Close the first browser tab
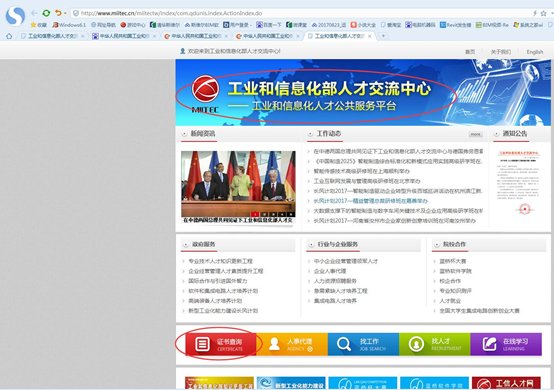The height and width of the screenshot is (390, 554). (83, 36)
